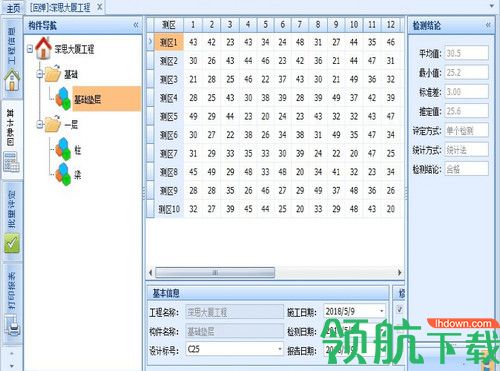Click the 评定方式 field
This screenshot has width=500, height=371.
pyautogui.click(x=467, y=130)
